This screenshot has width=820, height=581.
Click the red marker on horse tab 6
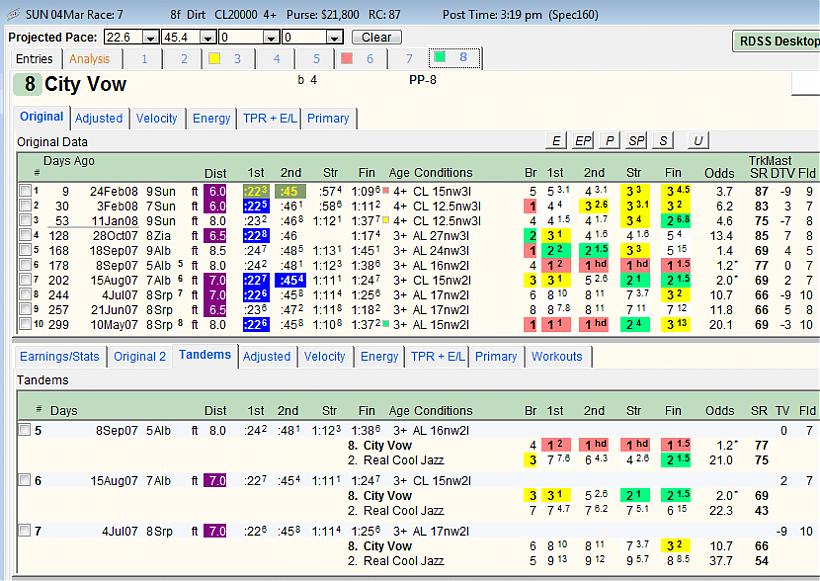pyautogui.click(x=347, y=59)
